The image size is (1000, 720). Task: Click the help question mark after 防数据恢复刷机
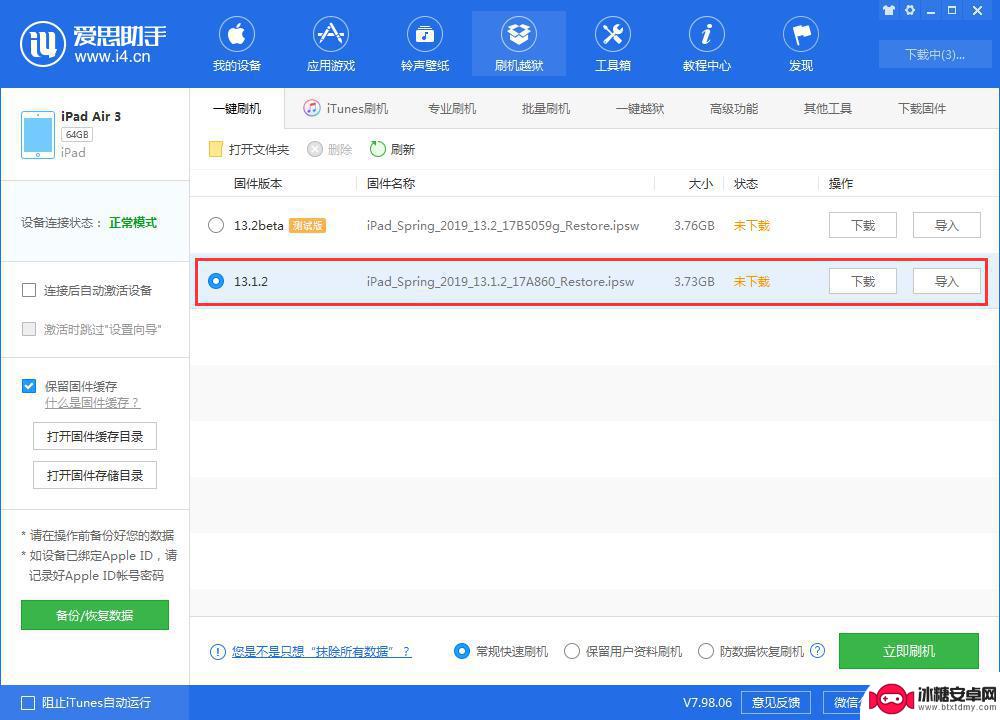(x=817, y=651)
